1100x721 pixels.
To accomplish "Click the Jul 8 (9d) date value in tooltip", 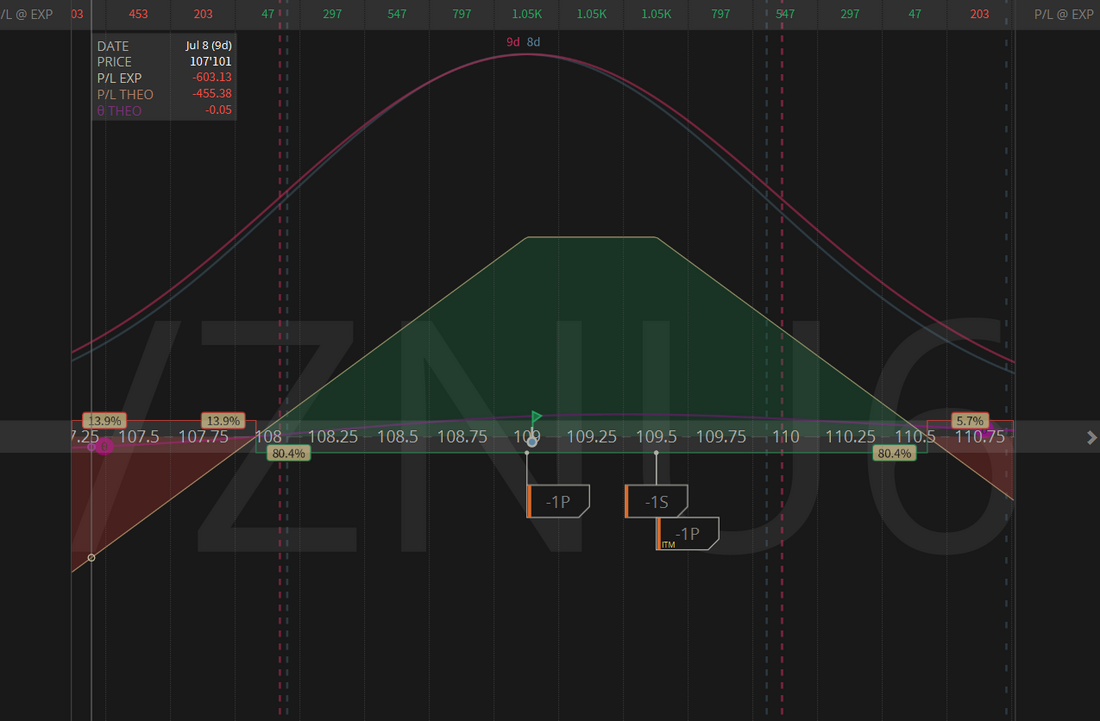I will click(208, 46).
